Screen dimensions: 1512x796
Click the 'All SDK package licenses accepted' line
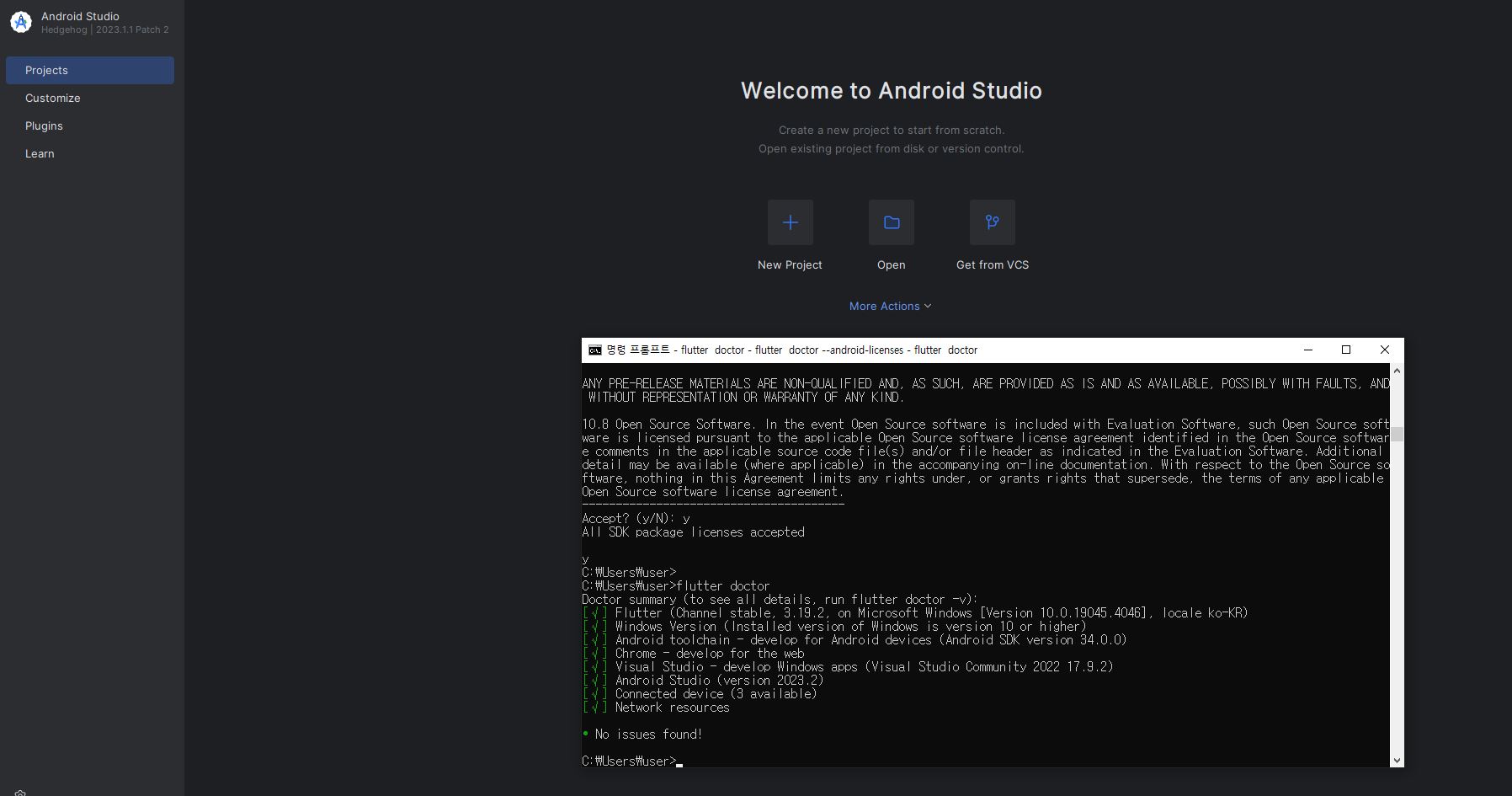click(x=693, y=532)
